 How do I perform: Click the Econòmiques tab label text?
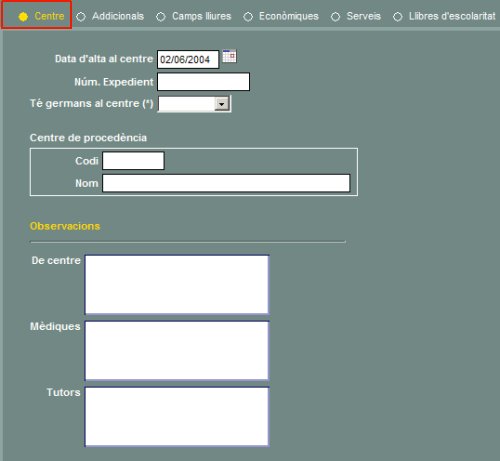[289, 16]
